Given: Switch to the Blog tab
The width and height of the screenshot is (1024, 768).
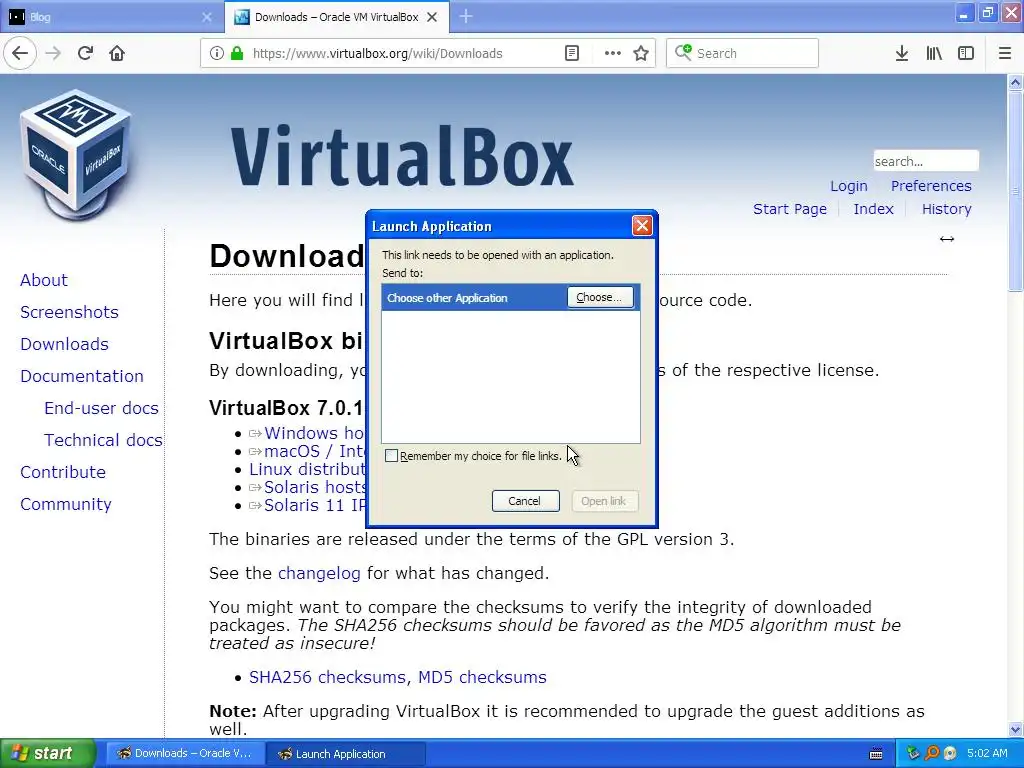Looking at the screenshot, I should (111, 17).
